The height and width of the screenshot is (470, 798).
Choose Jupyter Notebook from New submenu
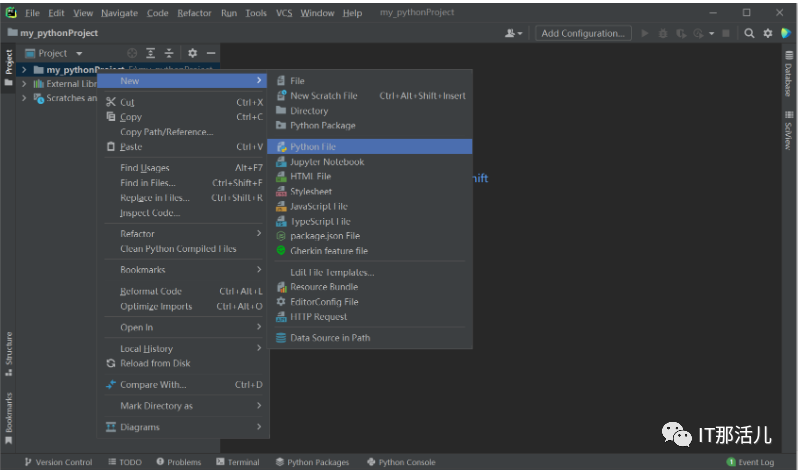[370, 162]
